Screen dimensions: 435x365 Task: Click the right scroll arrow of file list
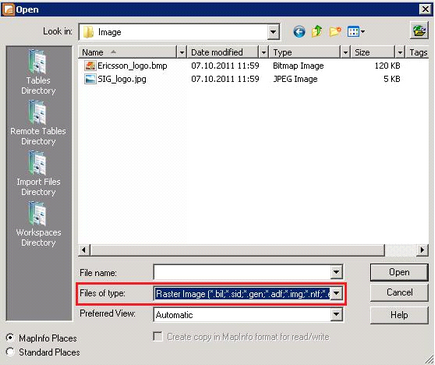point(423,250)
